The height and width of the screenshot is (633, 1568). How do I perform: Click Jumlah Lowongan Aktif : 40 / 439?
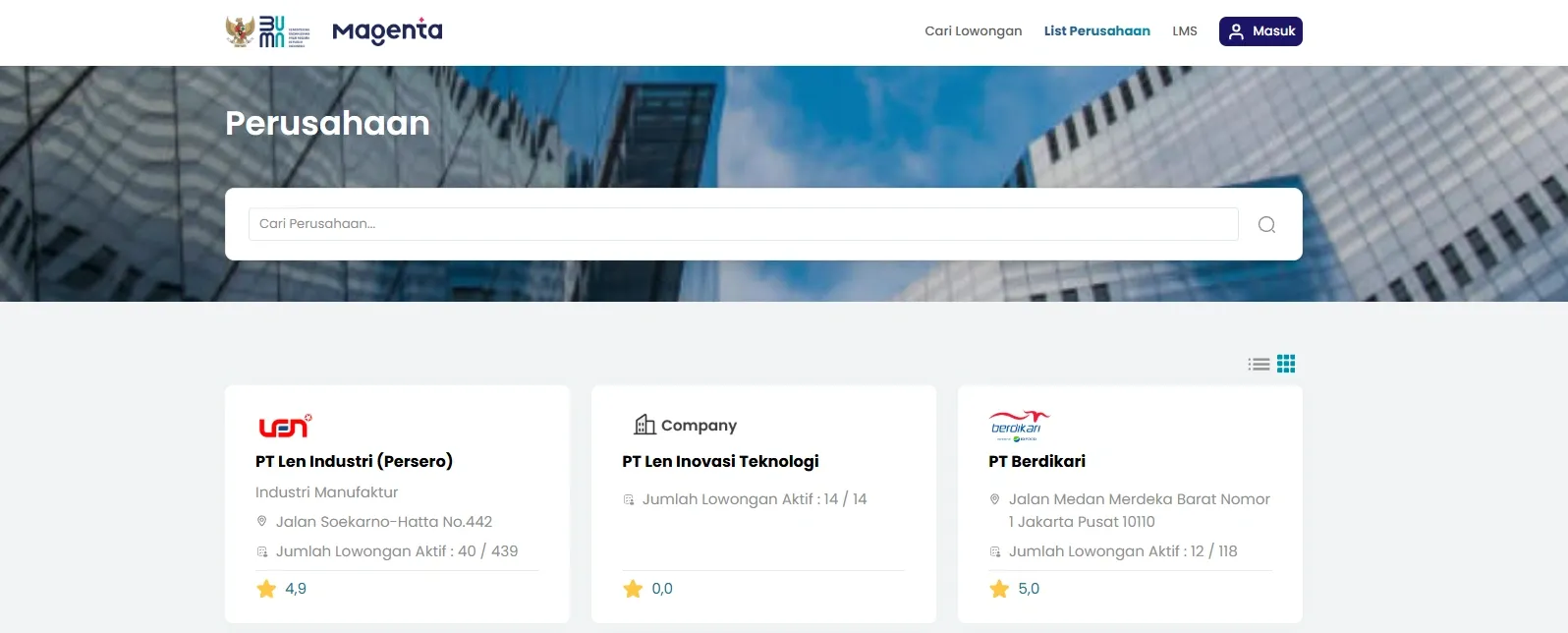[396, 551]
